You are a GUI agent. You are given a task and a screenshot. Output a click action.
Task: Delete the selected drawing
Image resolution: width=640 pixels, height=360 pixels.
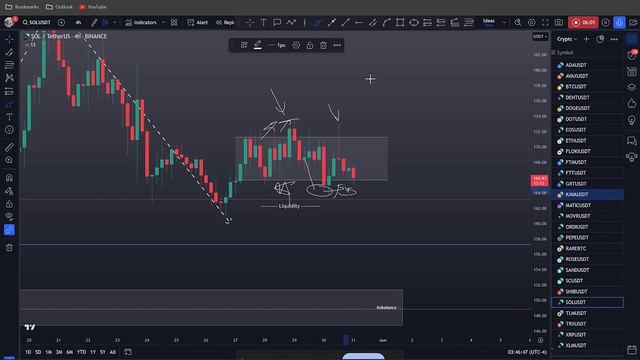pyautogui.click(x=323, y=45)
